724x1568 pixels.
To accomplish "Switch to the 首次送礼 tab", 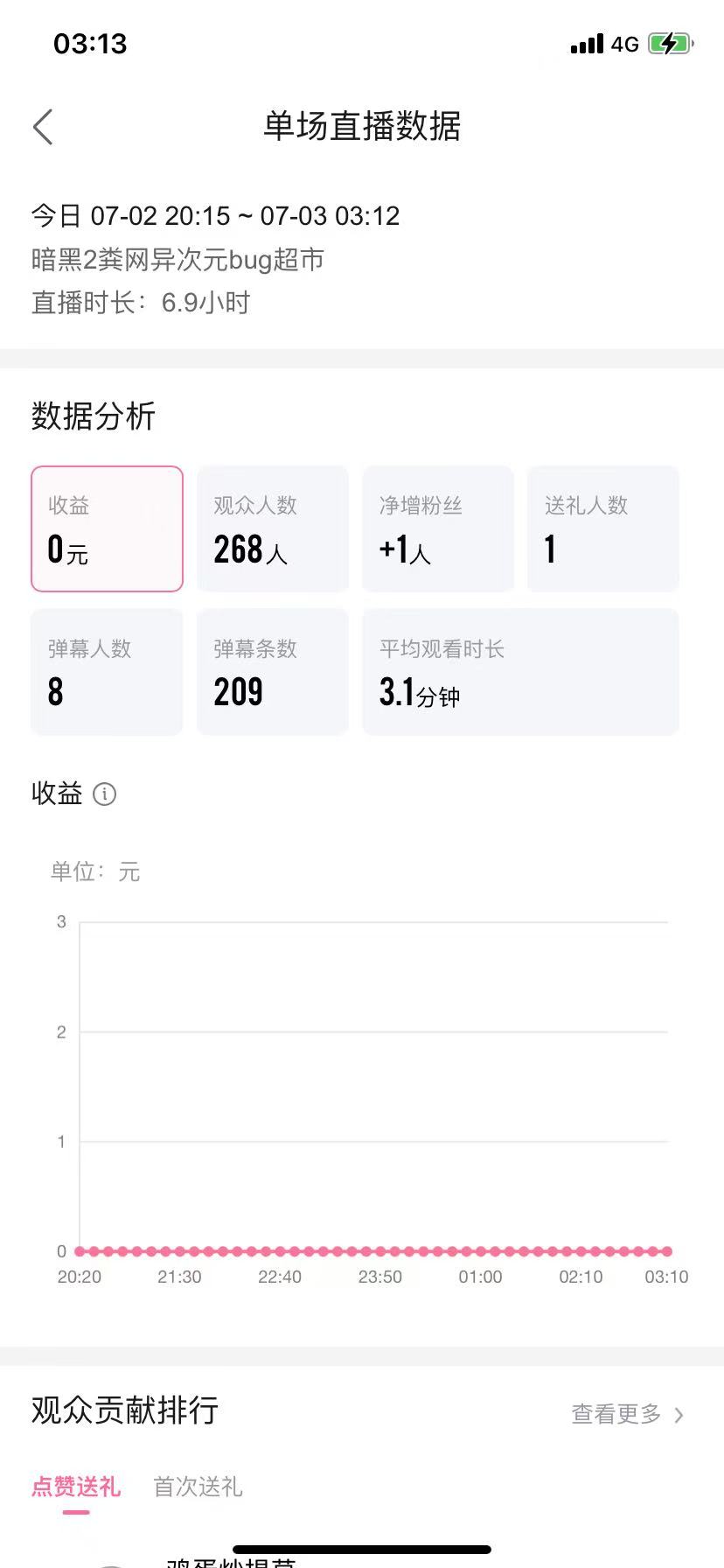I will (x=198, y=1487).
